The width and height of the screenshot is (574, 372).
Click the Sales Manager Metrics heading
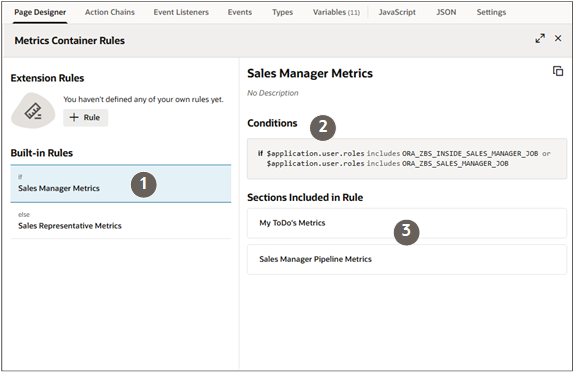(310, 73)
